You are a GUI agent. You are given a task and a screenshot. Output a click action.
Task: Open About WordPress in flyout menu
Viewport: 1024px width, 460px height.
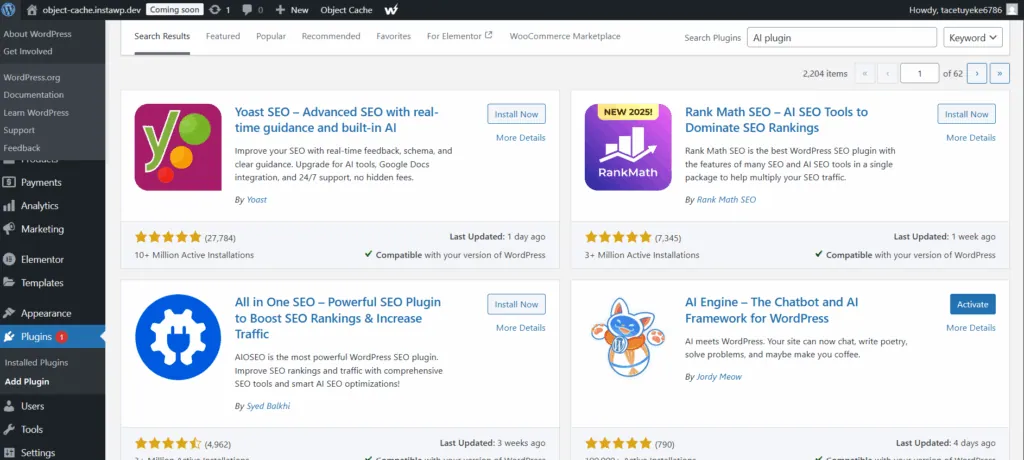(37, 34)
